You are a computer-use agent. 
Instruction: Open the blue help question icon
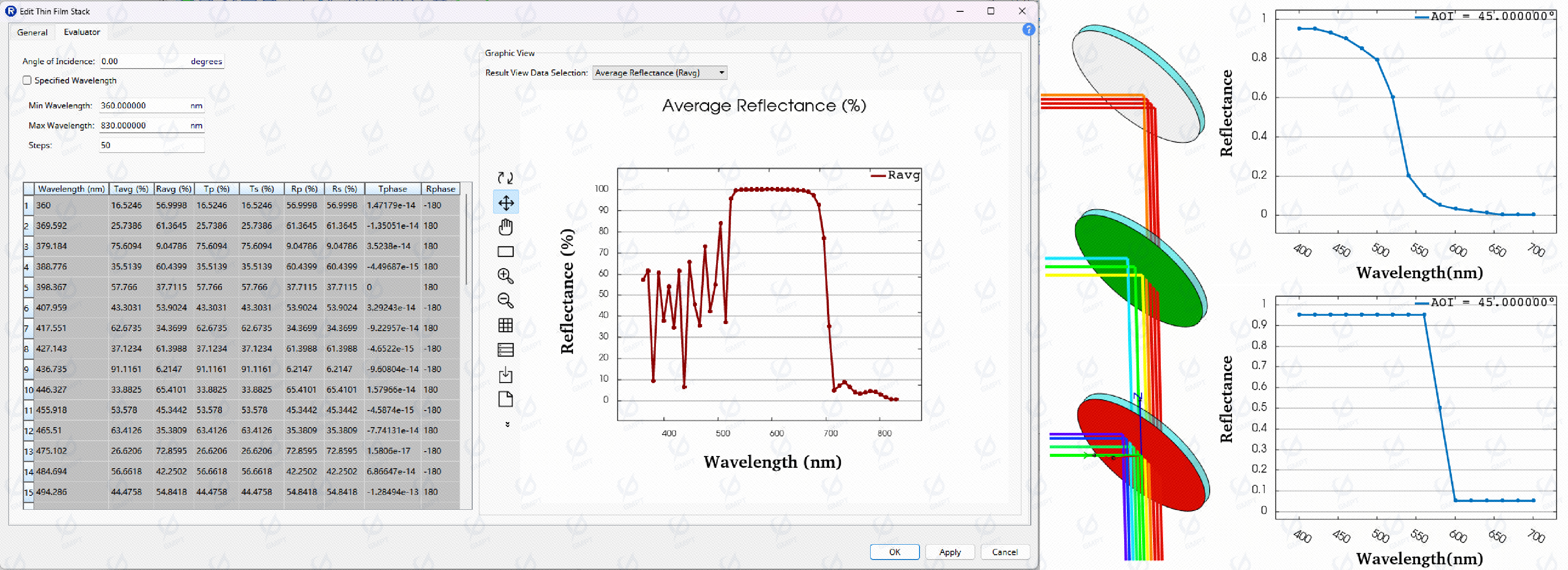click(x=1028, y=29)
